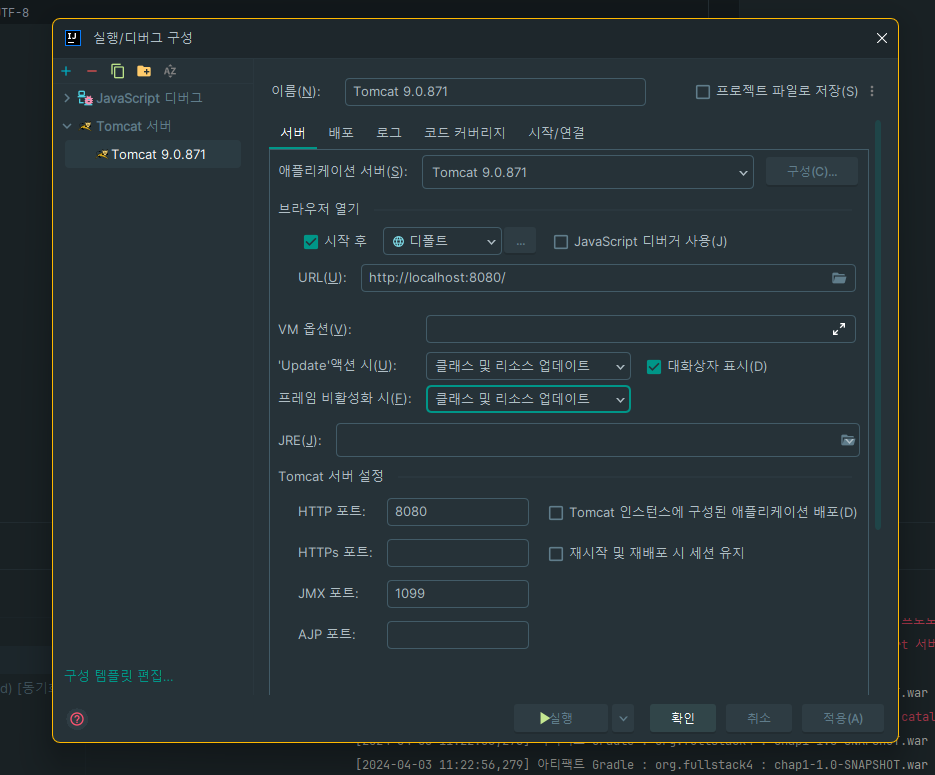Uncheck 대화상자 표시 checkbox

click(x=654, y=367)
